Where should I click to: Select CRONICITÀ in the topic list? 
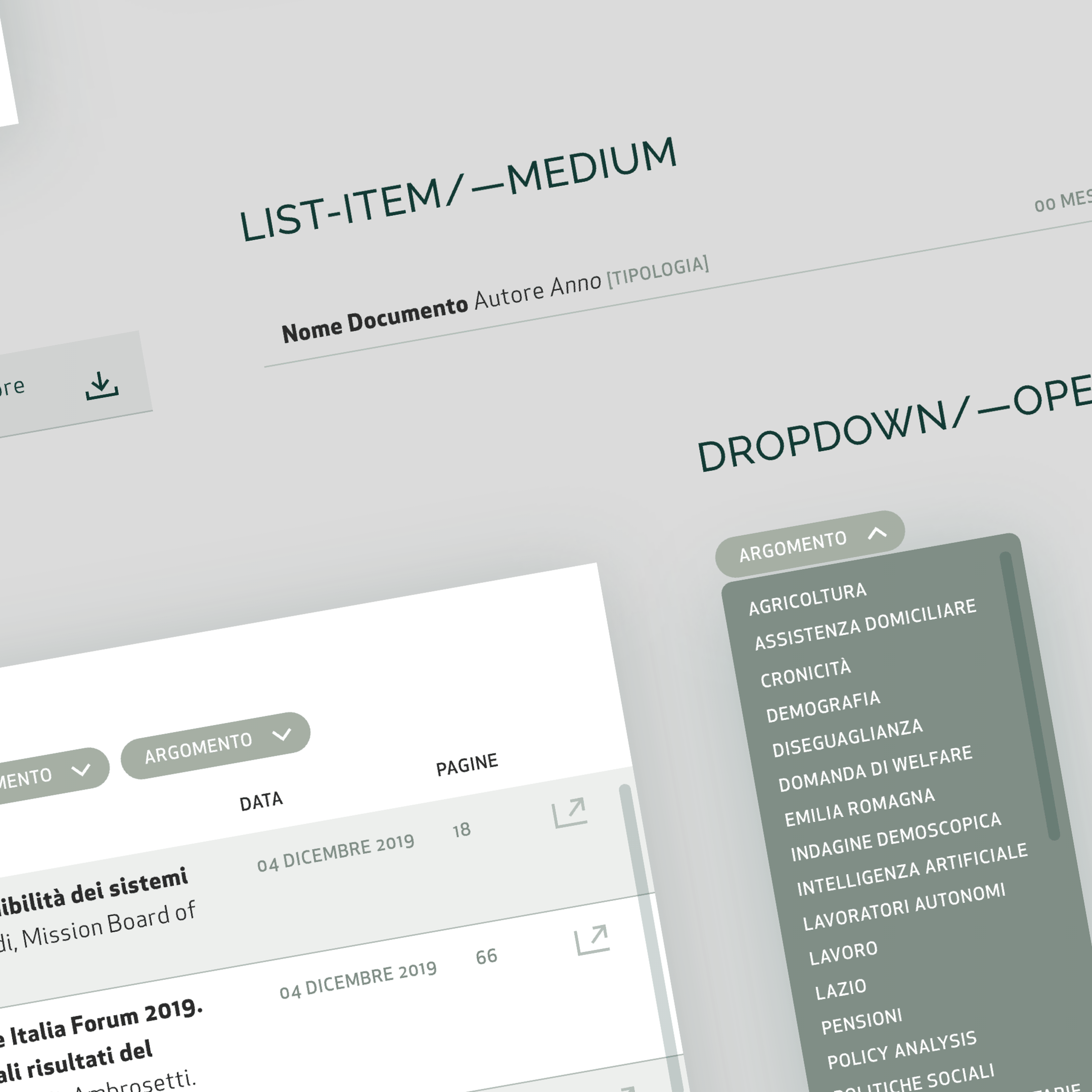[x=805, y=673]
